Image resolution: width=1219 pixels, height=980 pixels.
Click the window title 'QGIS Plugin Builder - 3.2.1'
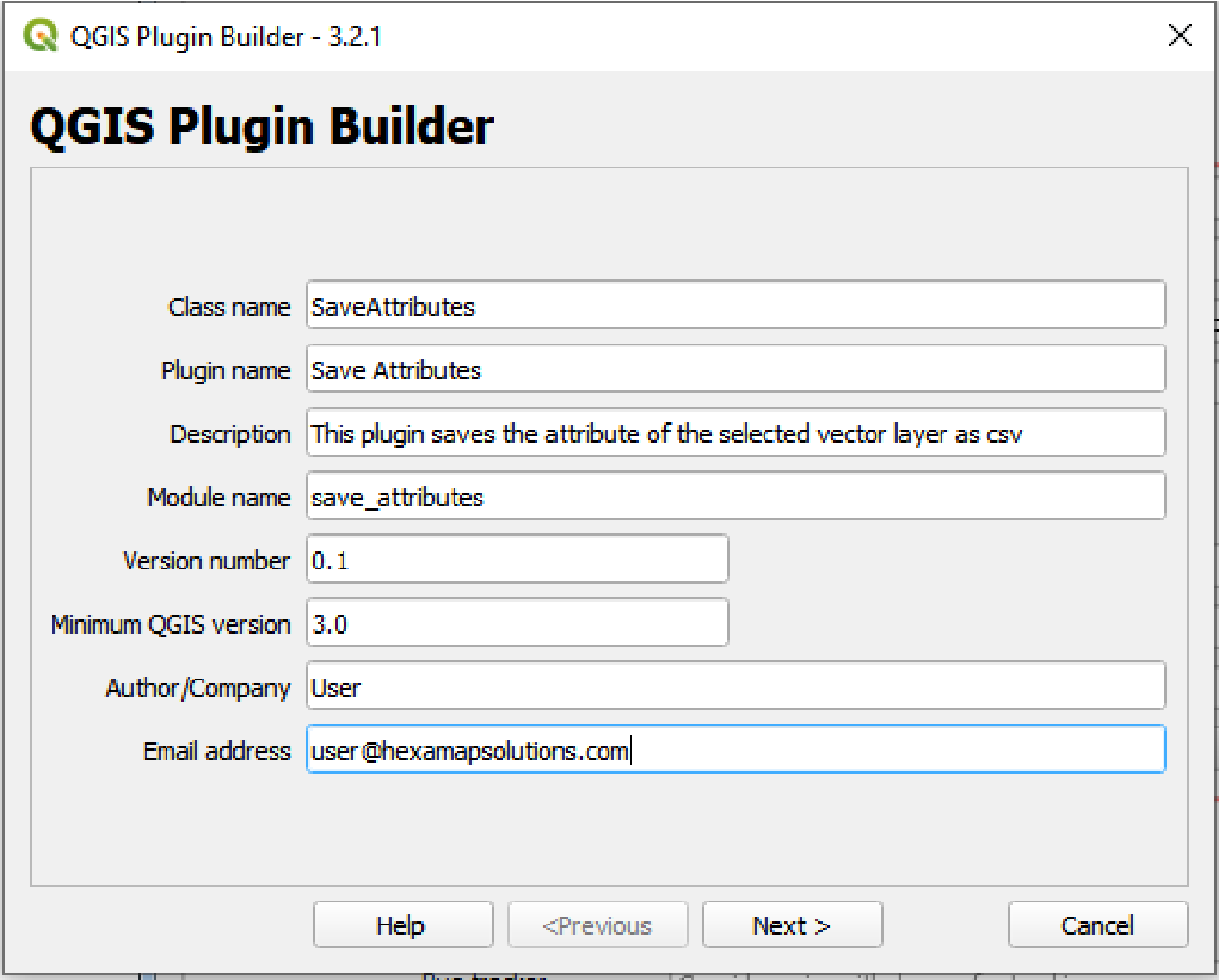[226, 36]
